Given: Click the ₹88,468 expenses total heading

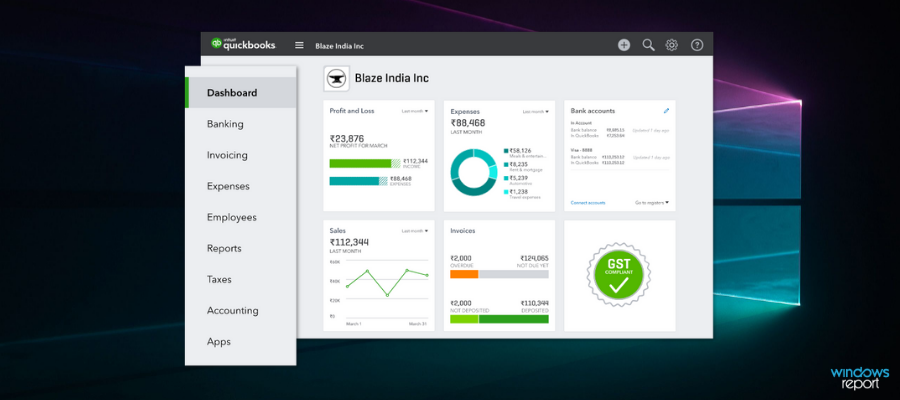Looking at the screenshot, I should click(468, 123).
